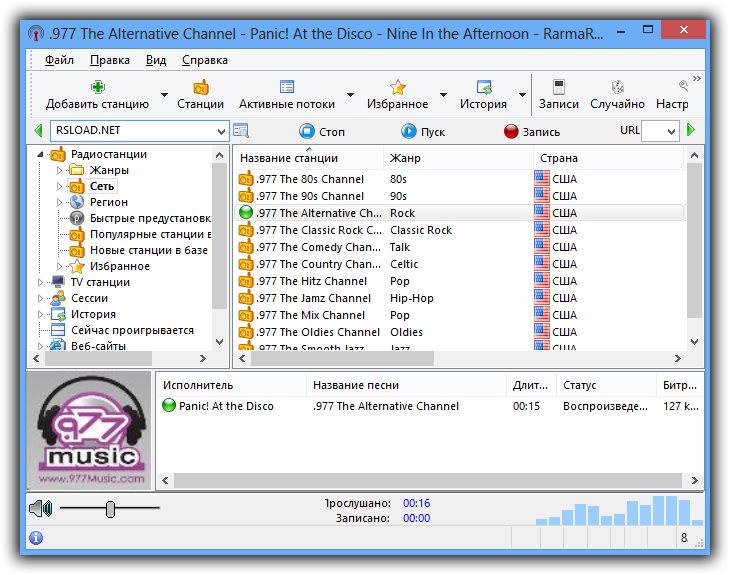Open dropdown arrow next to Избранное

(x=443, y=95)
